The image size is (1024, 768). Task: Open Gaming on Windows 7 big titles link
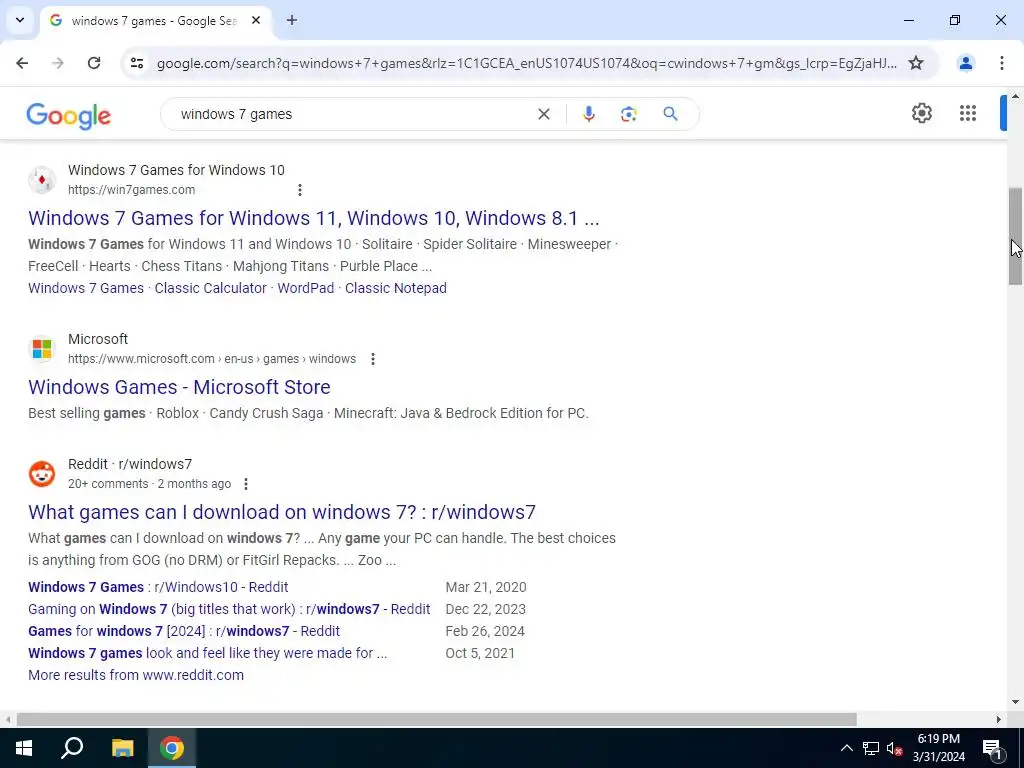pos(229,609)
